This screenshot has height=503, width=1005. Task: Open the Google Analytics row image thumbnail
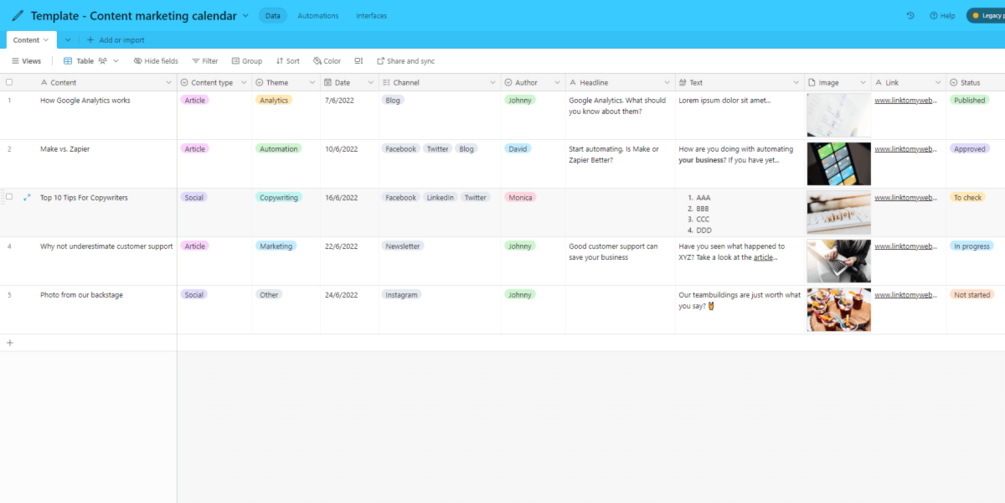[838, 115]
